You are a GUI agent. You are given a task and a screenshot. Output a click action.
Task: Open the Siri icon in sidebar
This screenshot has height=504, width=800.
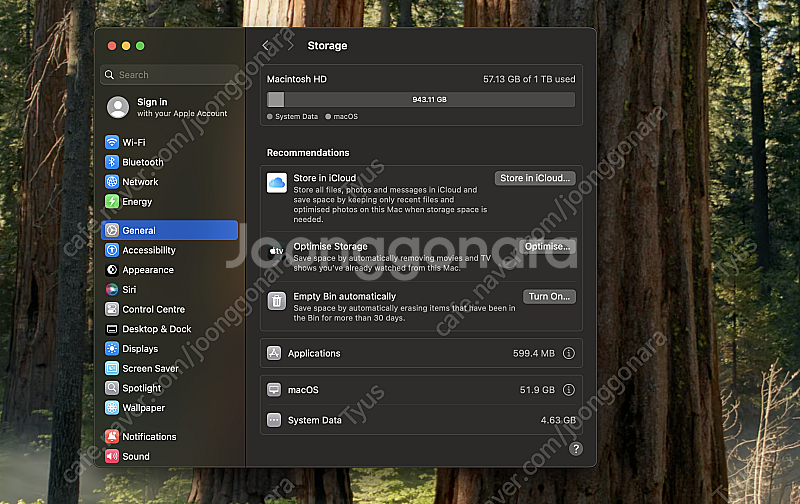coord(112,289)
